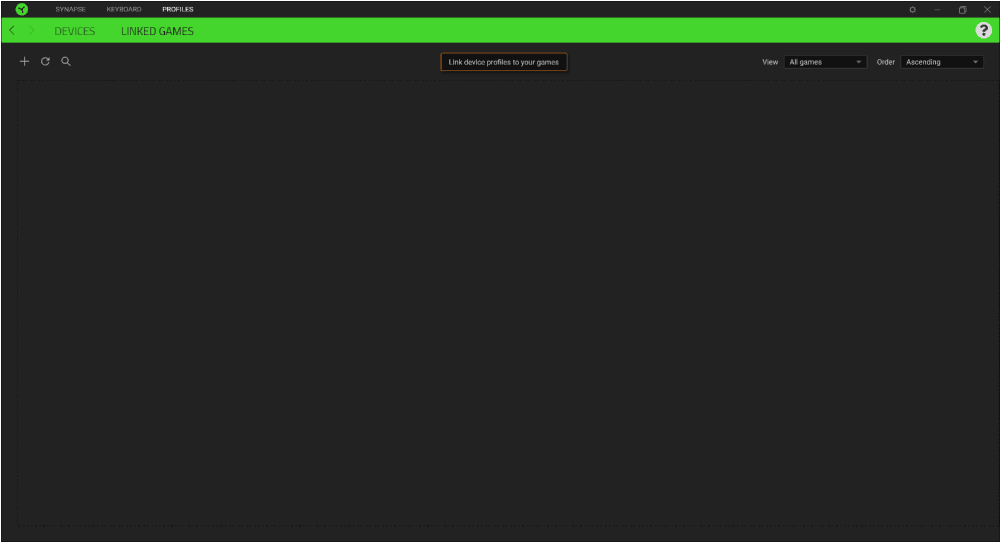Viewport: 1001px width, 542px height.
Task: Refresh the linked games list
Action: click(45, 62)
